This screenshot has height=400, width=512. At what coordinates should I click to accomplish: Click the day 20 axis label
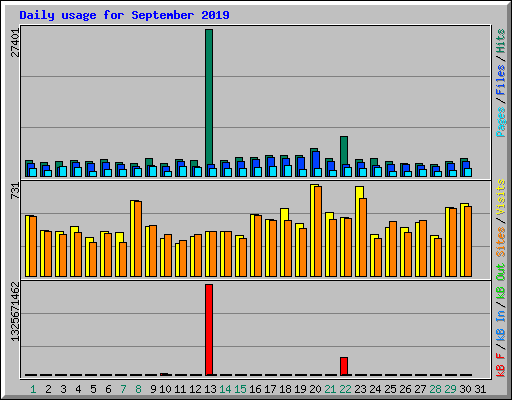[x=315, y=389]
